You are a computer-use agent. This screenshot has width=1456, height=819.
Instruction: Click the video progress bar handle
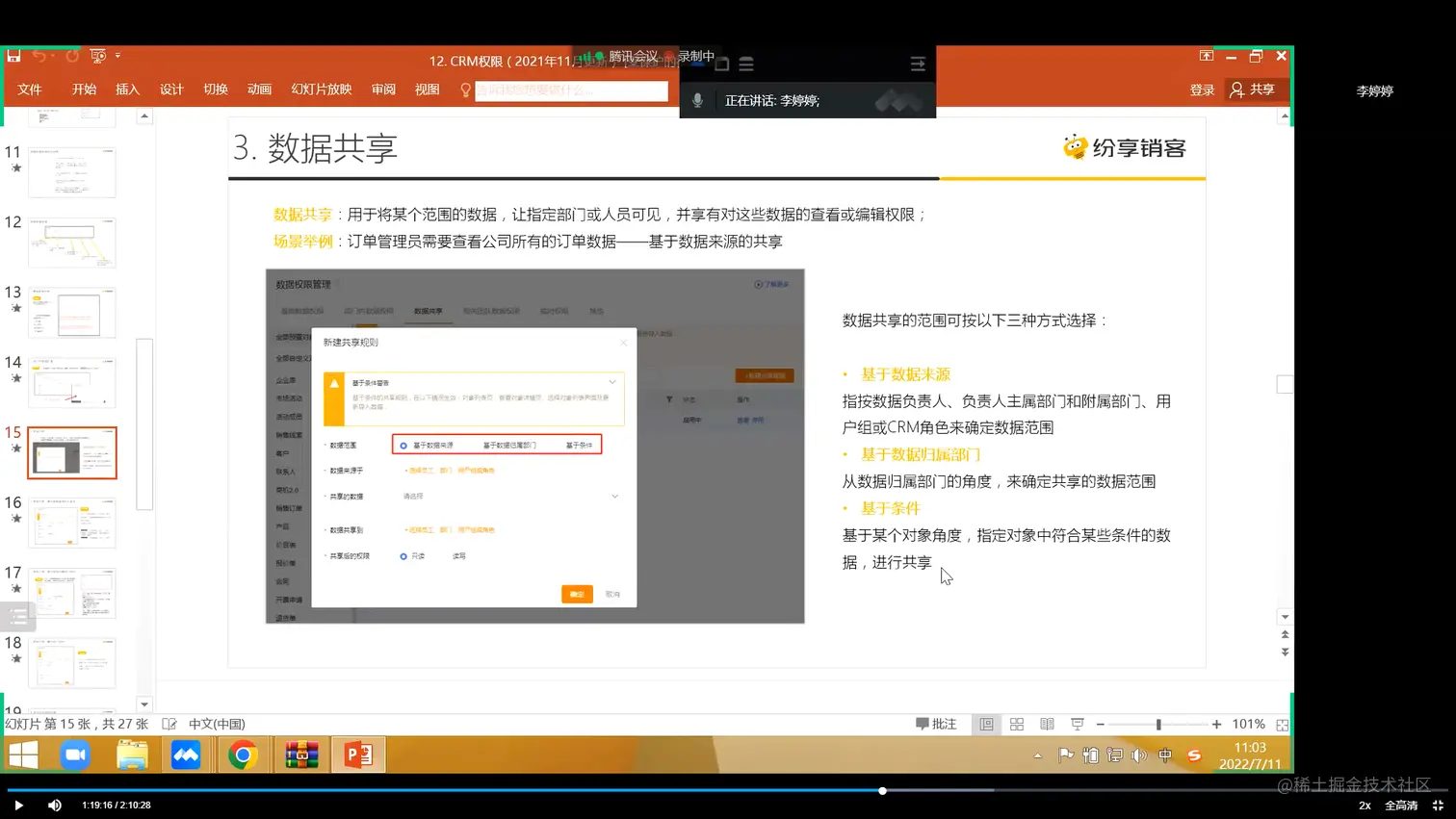[x=882, y=791]
